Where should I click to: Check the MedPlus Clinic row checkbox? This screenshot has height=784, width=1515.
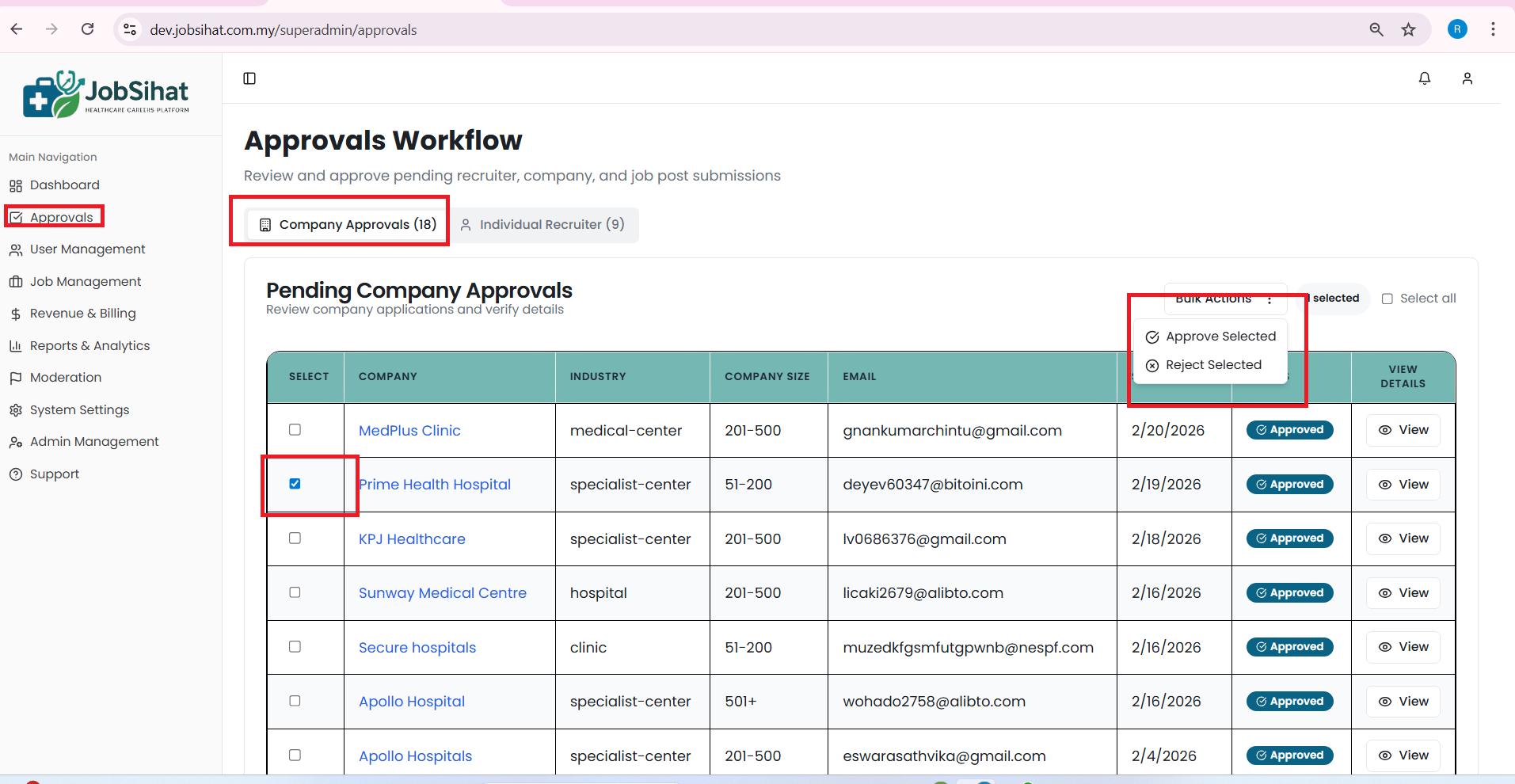[x=295, y=430]
